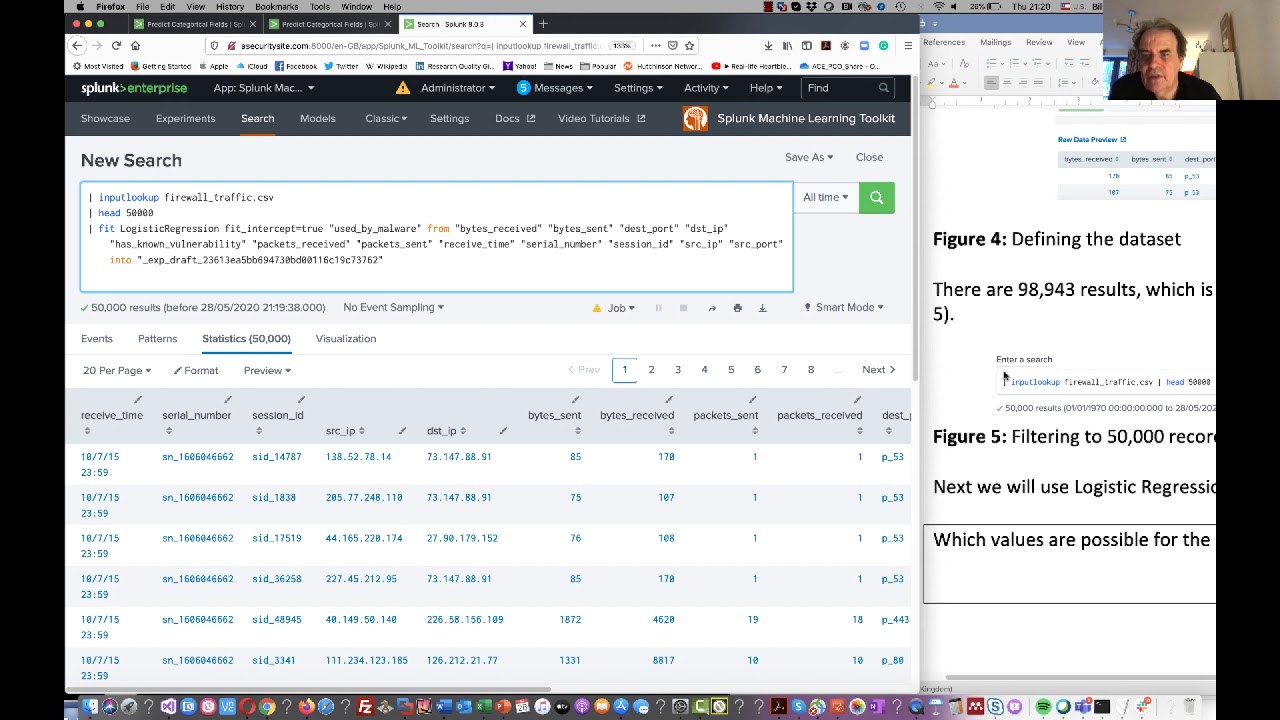
Task: Click the Splunk Enterprise logo
Action: (x=134, y=88)
